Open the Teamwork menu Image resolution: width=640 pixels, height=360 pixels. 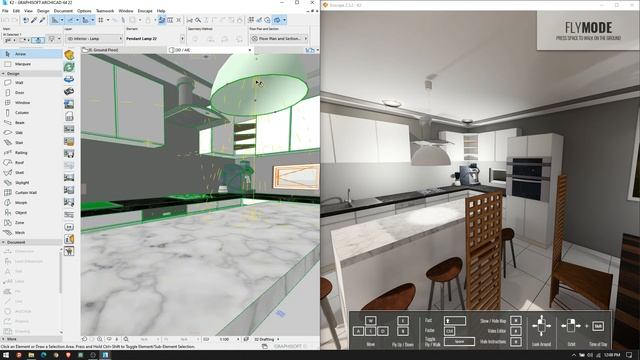click(x=105, y=11)
